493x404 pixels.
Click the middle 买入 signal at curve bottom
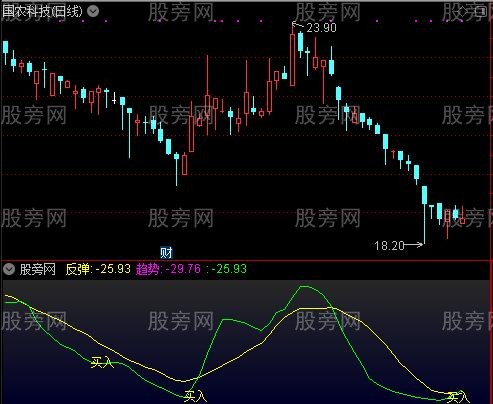pyautogui.click(x=195, y=397)
